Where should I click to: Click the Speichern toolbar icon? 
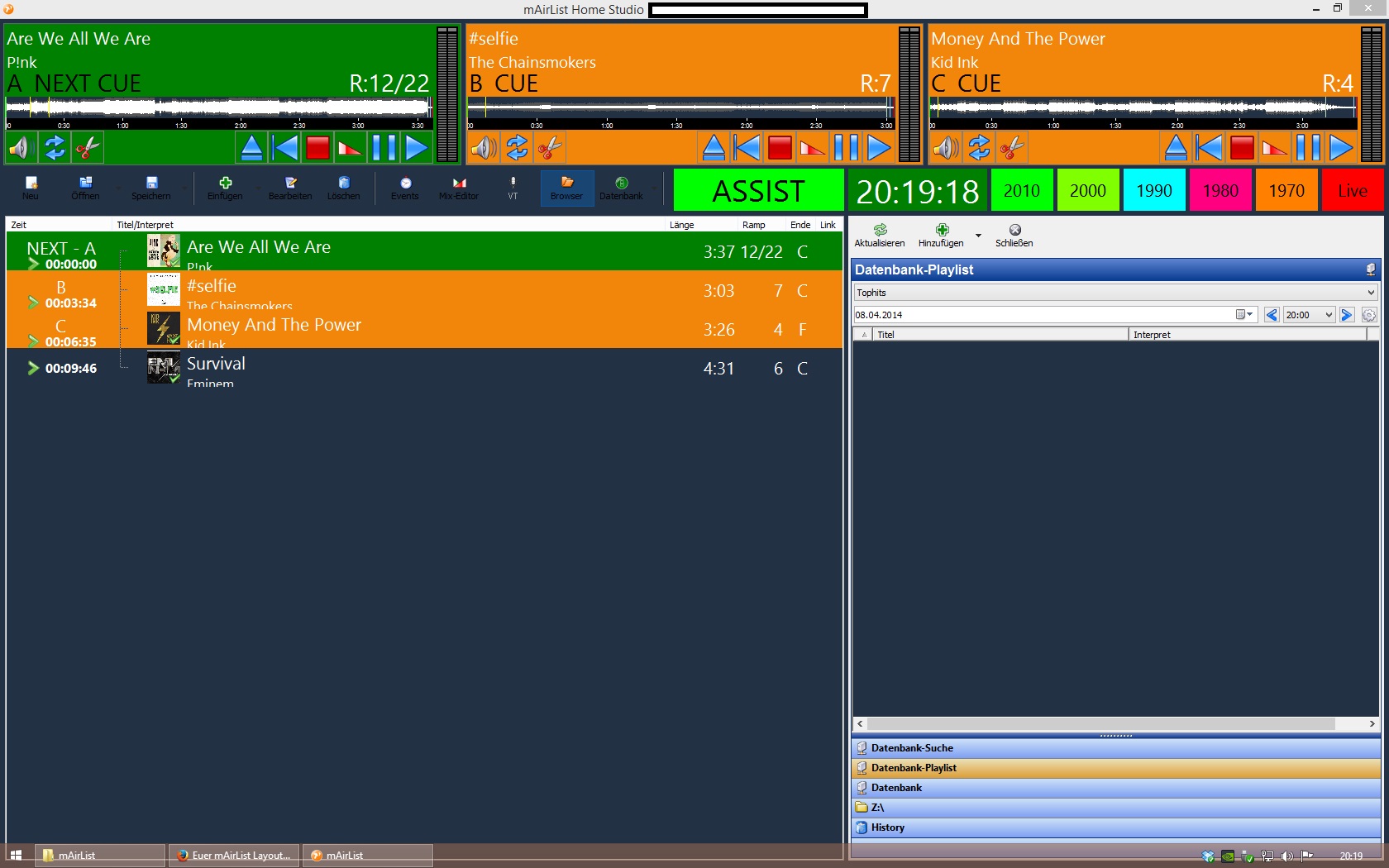click(x=151, y=188)
